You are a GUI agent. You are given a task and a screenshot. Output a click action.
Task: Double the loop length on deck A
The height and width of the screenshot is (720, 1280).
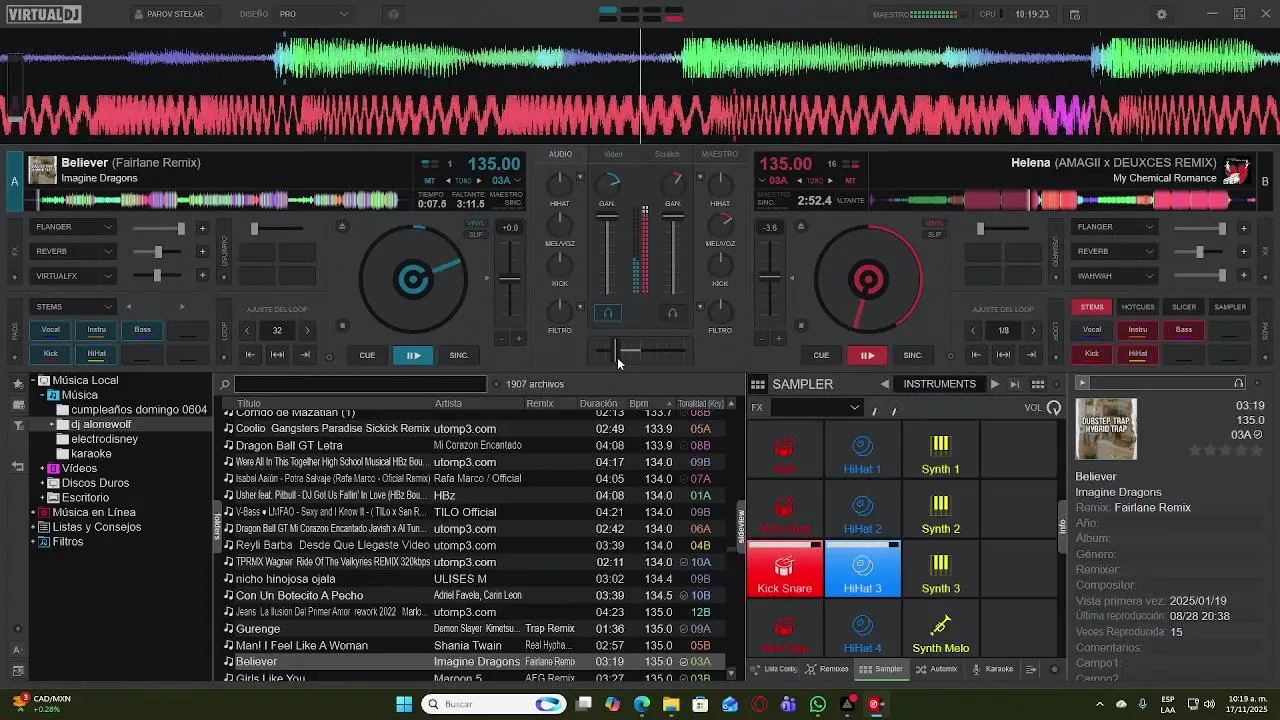click(307, 330)
